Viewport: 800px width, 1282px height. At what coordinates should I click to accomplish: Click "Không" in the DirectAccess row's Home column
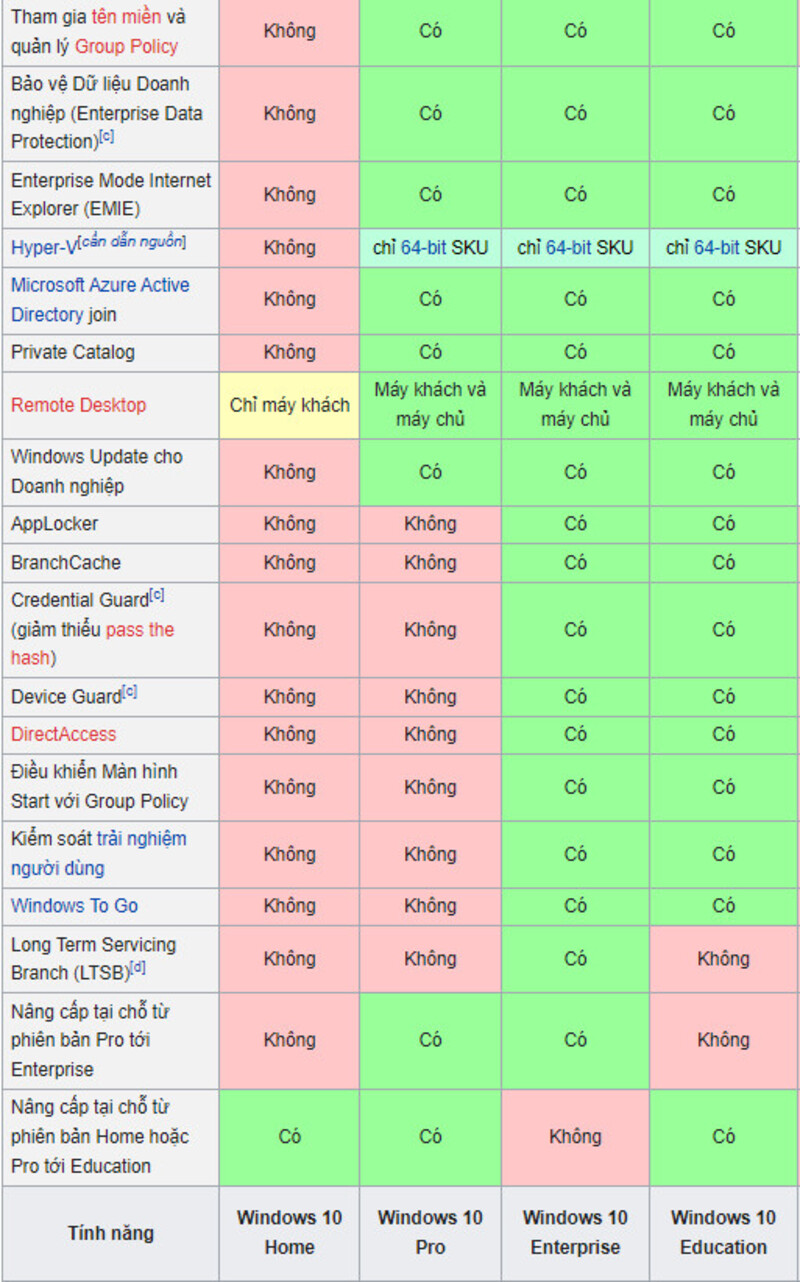pos(290,734)
